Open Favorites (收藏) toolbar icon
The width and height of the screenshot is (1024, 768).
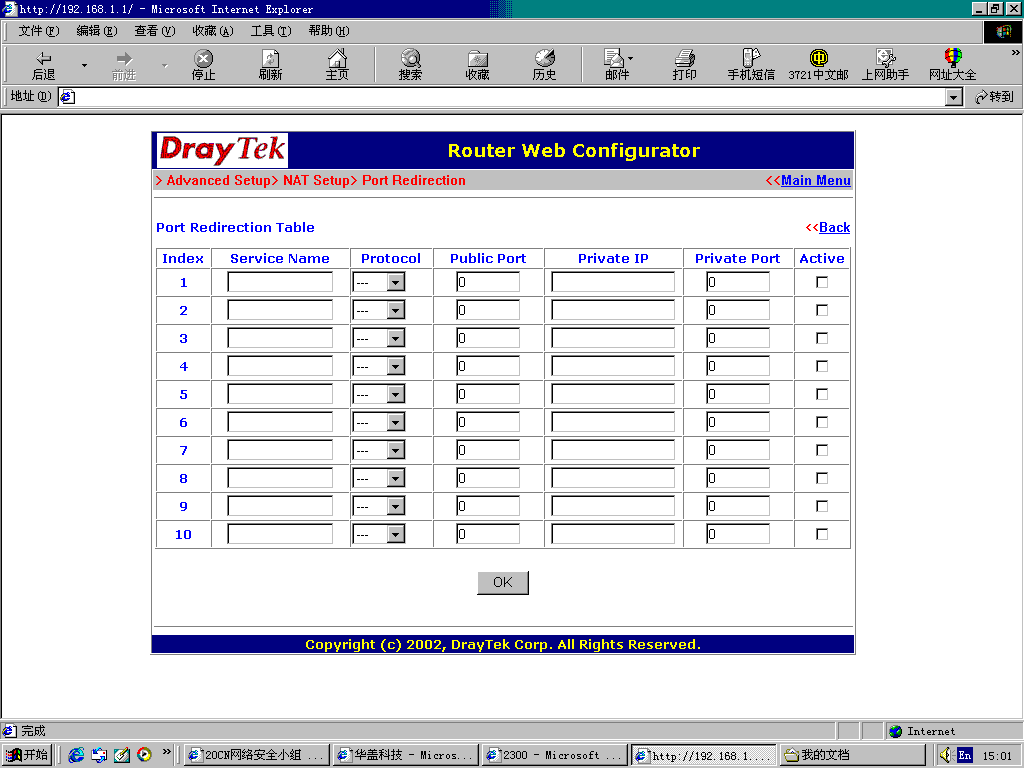tap(477, 65)
